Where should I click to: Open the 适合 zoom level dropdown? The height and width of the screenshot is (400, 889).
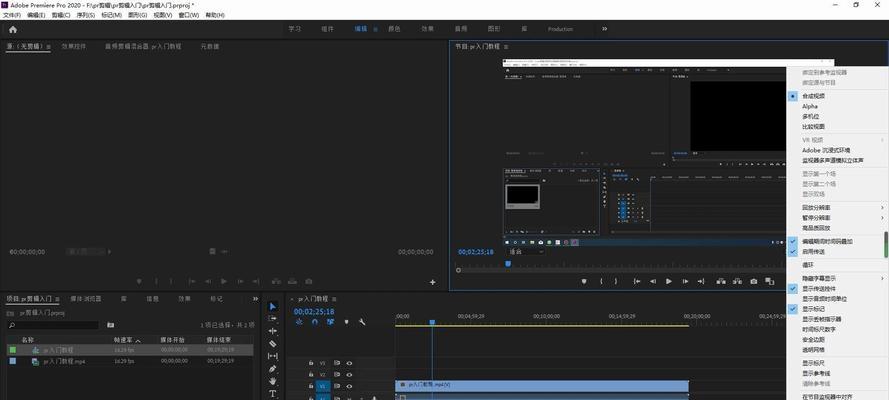pyautogui.click(x=526, y=252)
